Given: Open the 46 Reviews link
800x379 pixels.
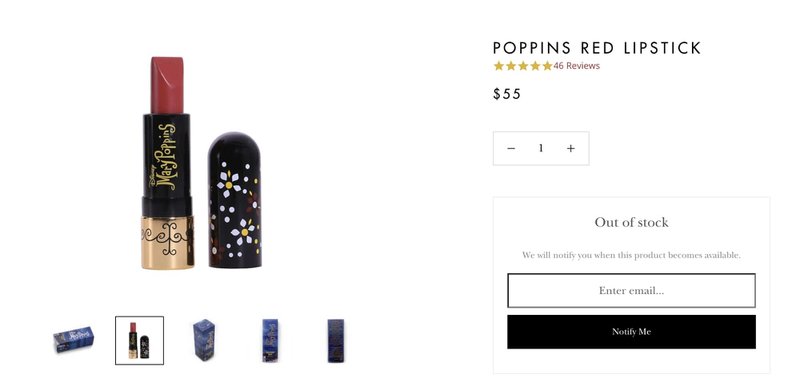Looking at the screenshot, I should pyautogui.click(x=577, y=66).
